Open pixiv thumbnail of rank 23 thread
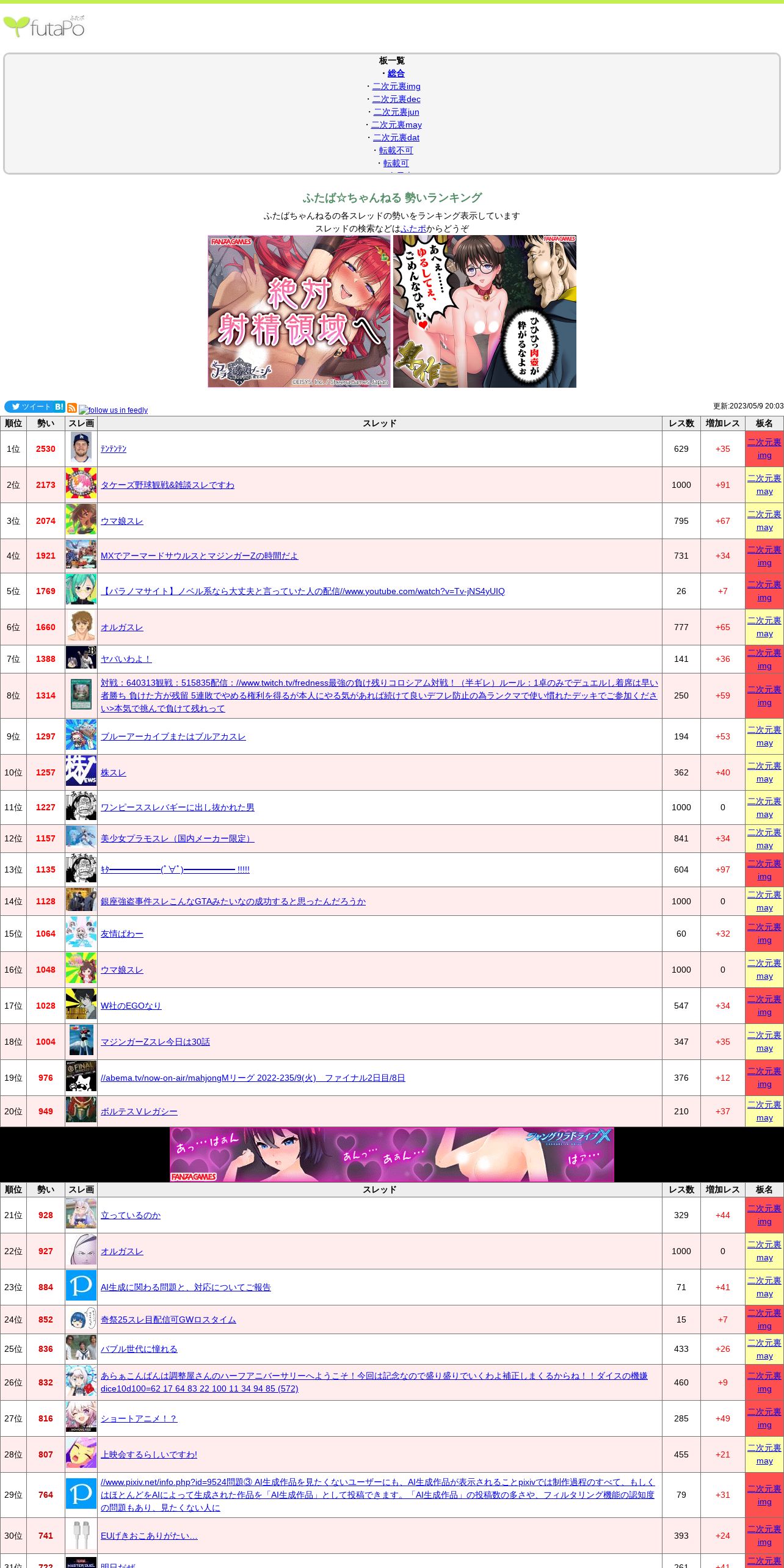Screen dimensions: 784x1568 coord(81,1287)
